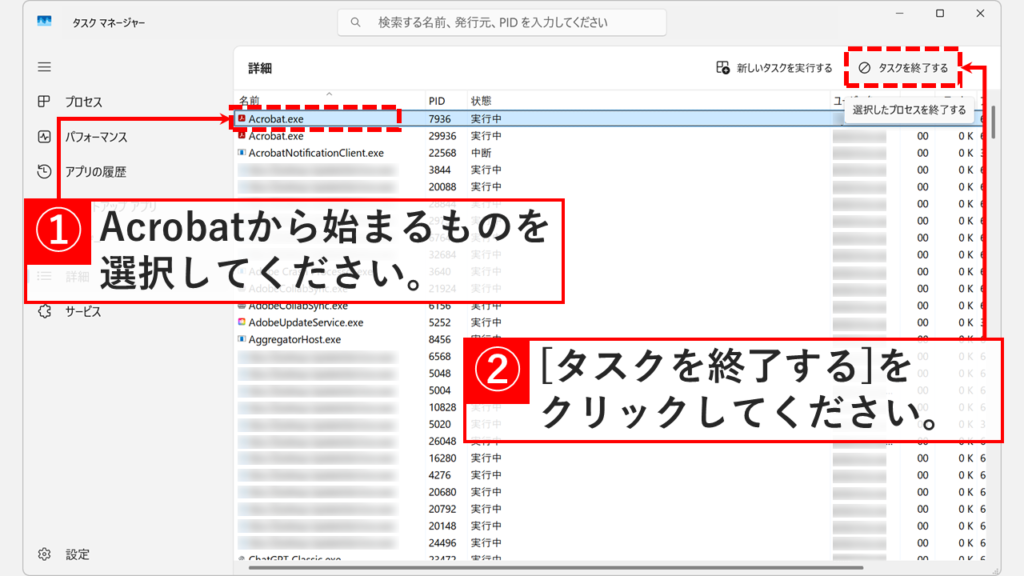Open the サービス puzzle icon
Image resolution: width=1024 pixels, height=576 pixels.
[x=44, y=311]
